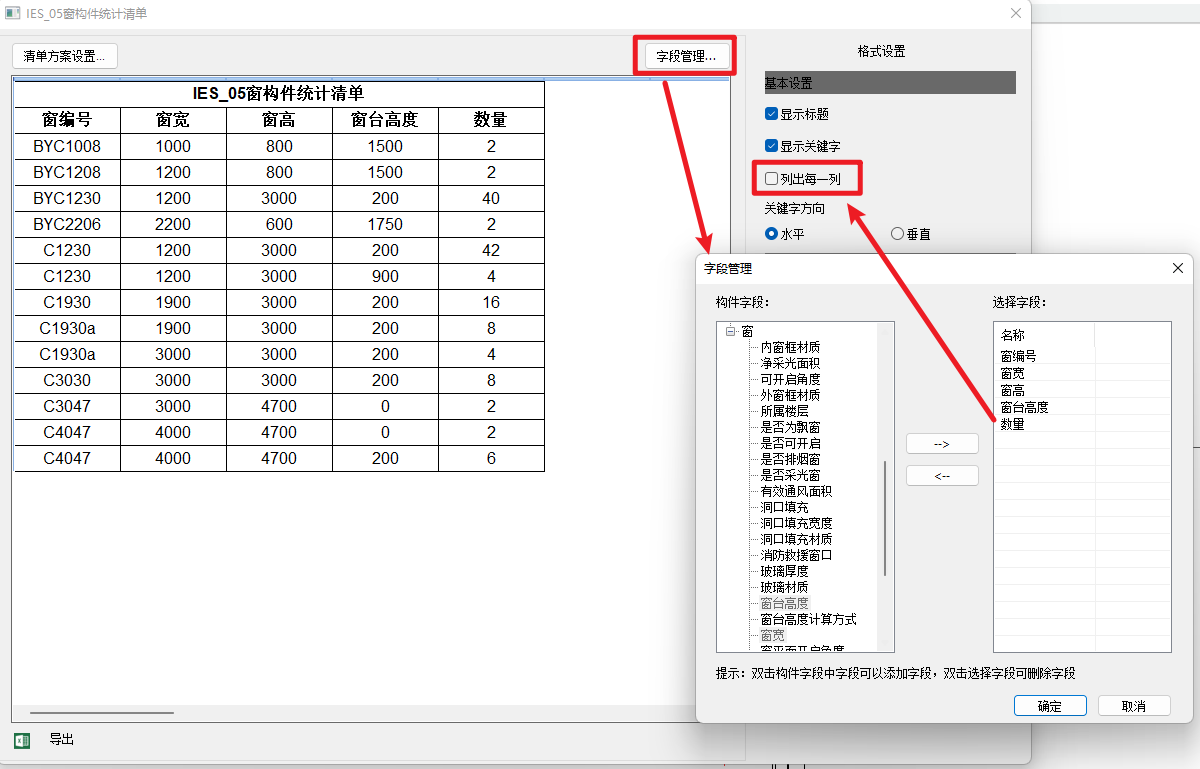This screenshot has width=1200, height=769.
Task: Open 字段管理 button
Action: (686, 56)
